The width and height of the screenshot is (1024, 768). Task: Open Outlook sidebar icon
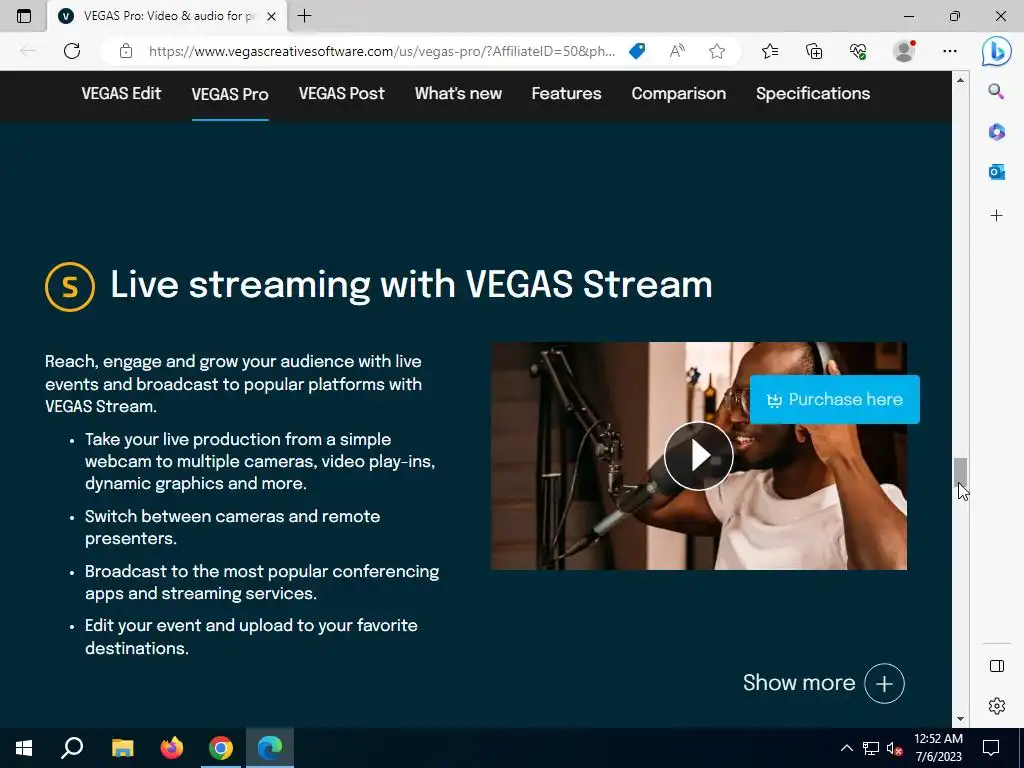point(997,172)
